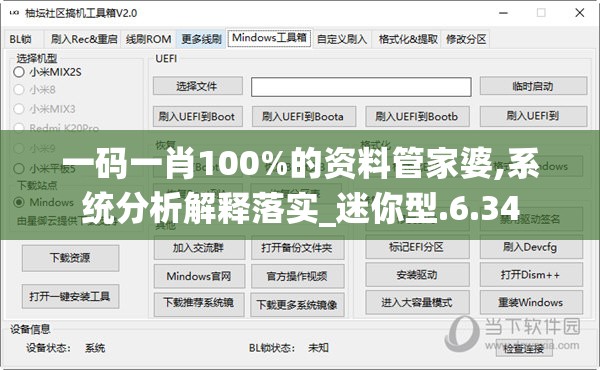Select the 小米MIX2S radio button

point(47,72)
